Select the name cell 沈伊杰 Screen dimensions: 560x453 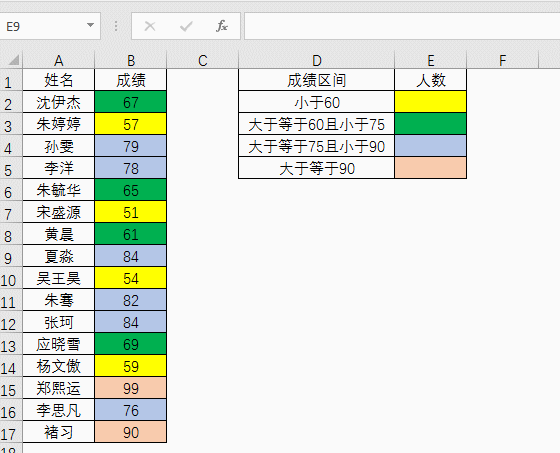click(59, 102)
